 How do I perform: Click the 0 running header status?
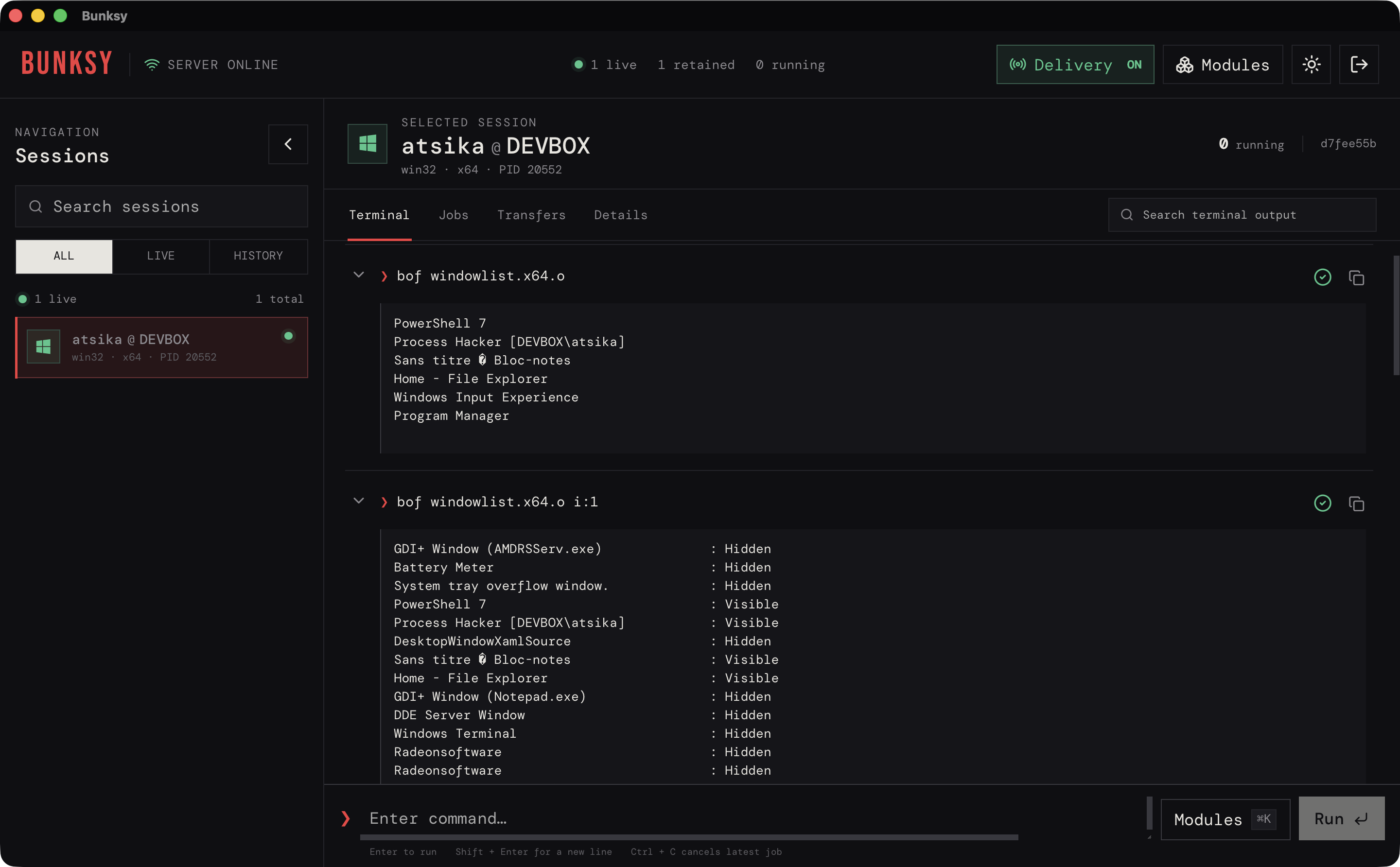(790, 65)
